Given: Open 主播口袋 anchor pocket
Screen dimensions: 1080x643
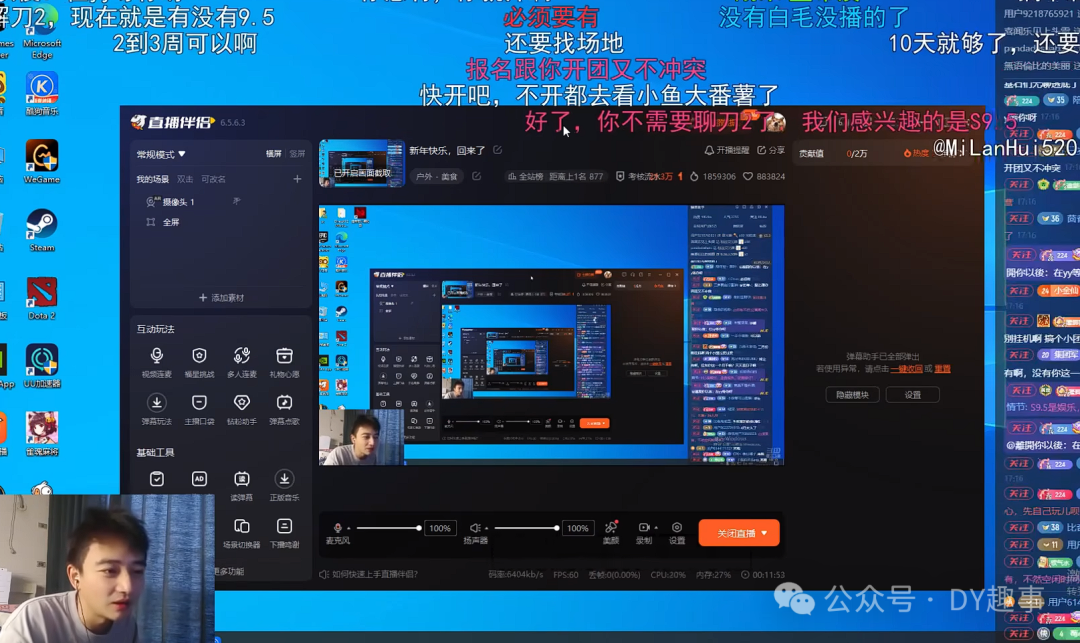Looking at the screenshot, I should click(x=199, y=409).
